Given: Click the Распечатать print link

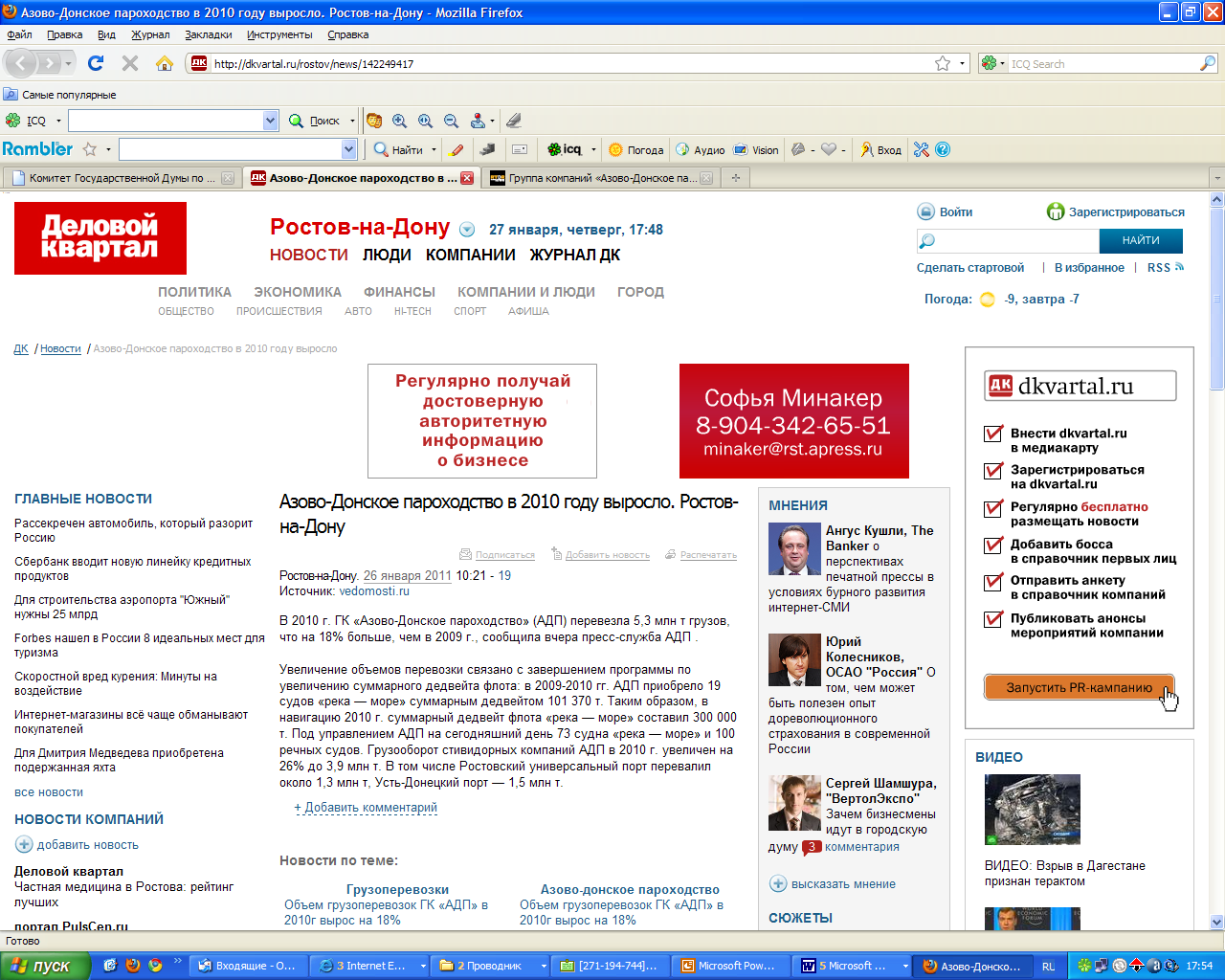Looking at the screenshot, I should click(708, 555).
